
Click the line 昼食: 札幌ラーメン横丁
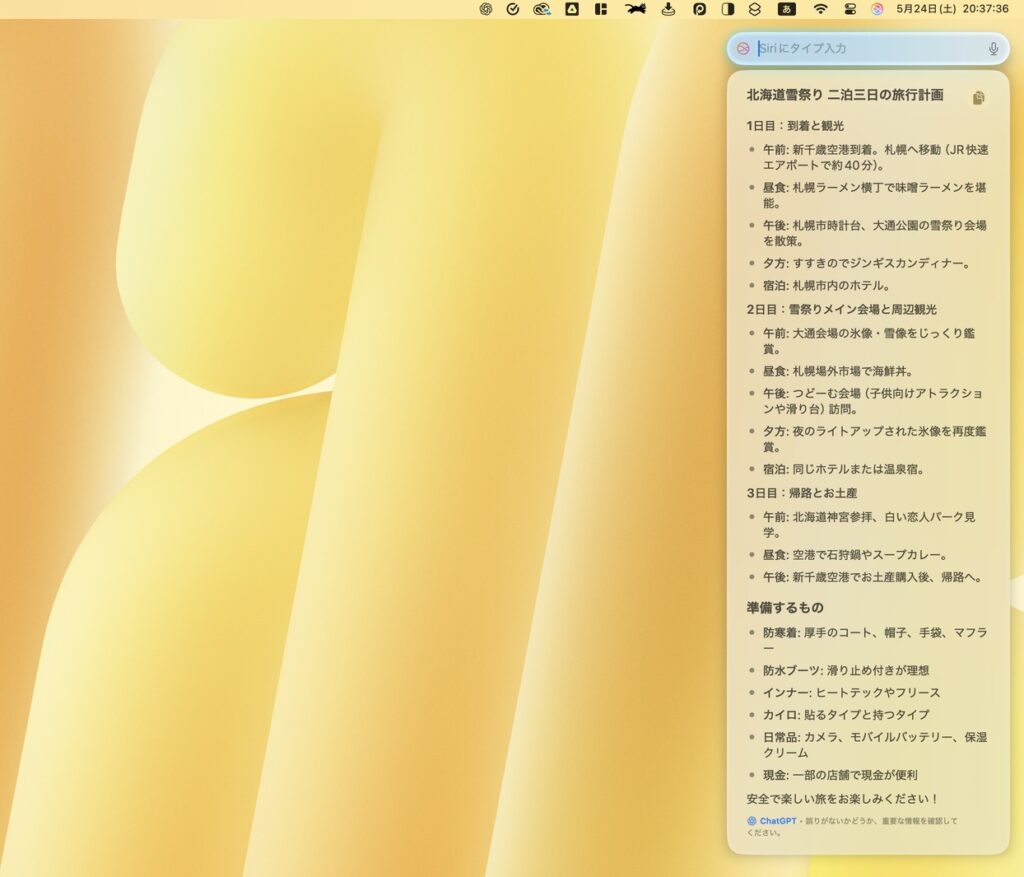pyautogui.click(x=874, y=195)
